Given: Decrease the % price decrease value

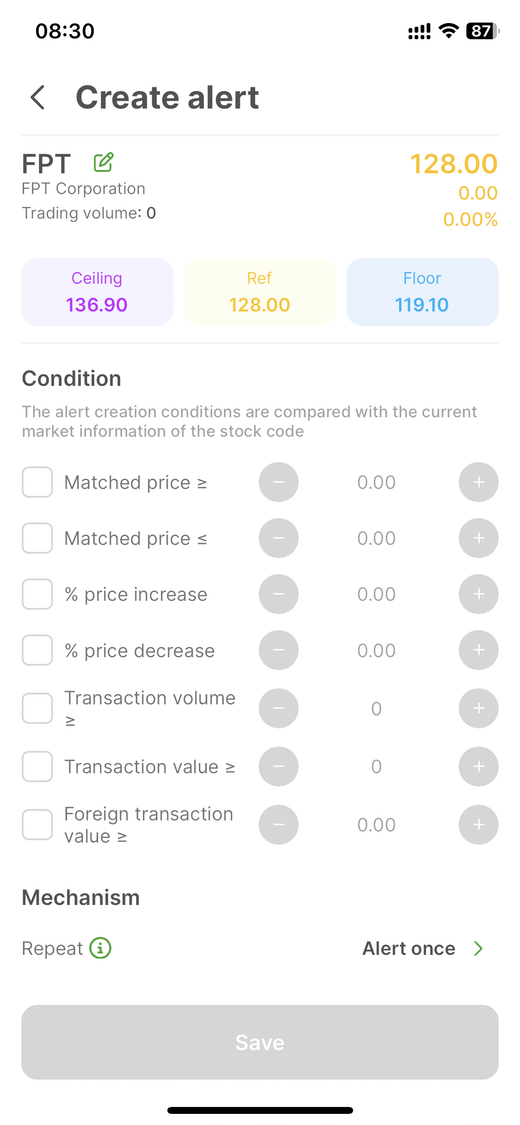Looking at the screenshot, I should tap(278, 650).
